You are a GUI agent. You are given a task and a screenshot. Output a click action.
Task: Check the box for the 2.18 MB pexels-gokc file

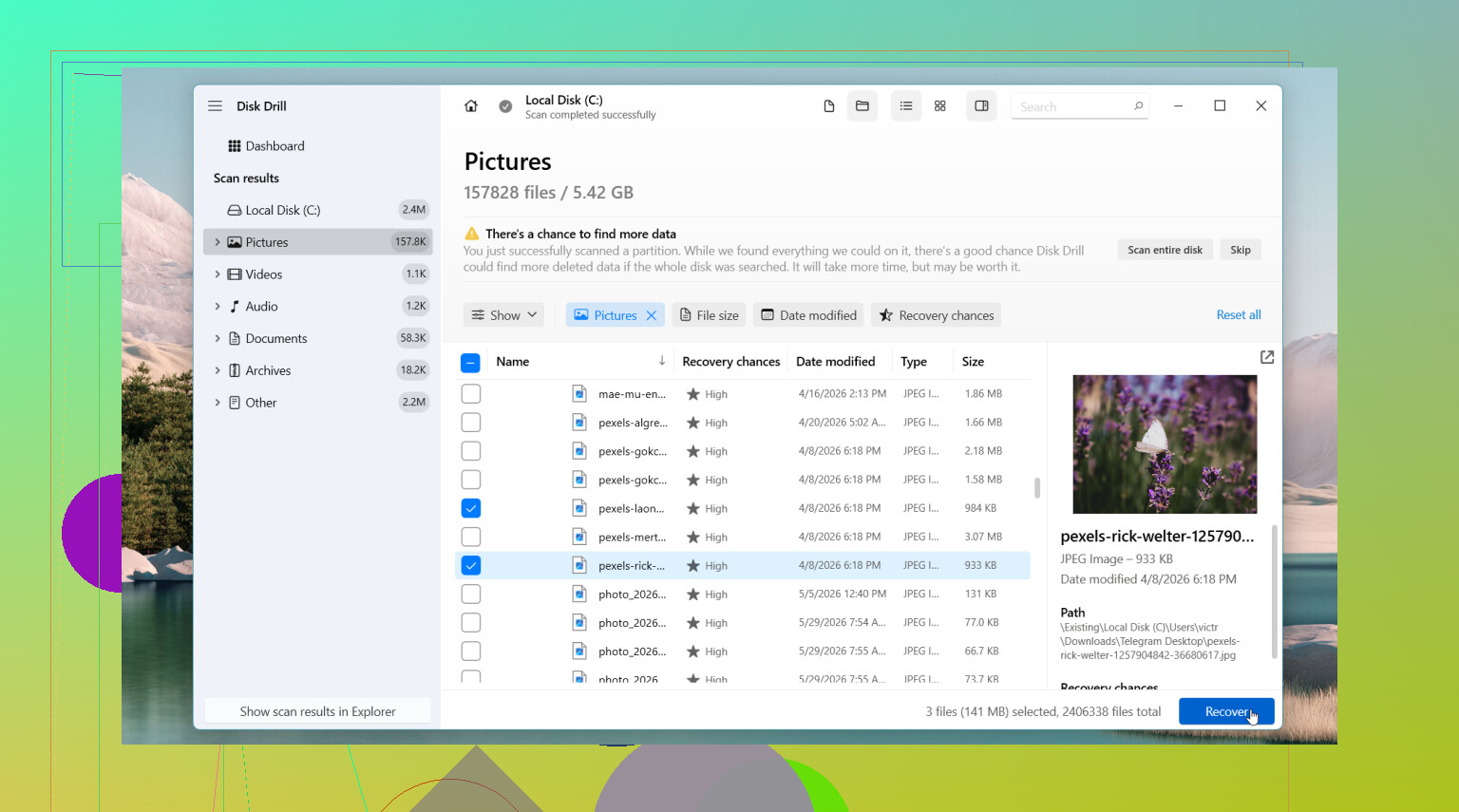(470, 451)
